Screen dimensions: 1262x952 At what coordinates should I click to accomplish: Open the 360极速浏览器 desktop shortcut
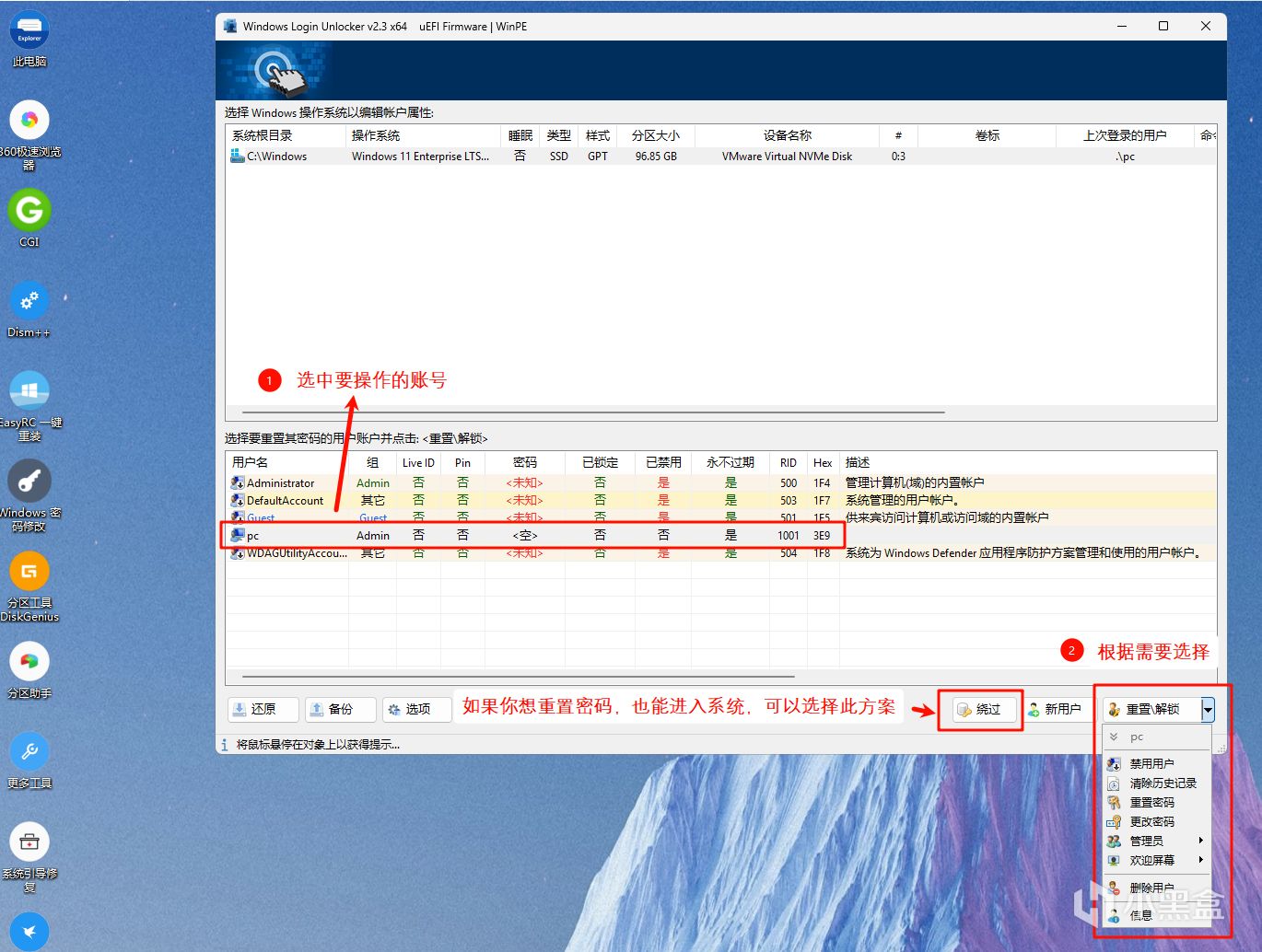tap(29, 134)
